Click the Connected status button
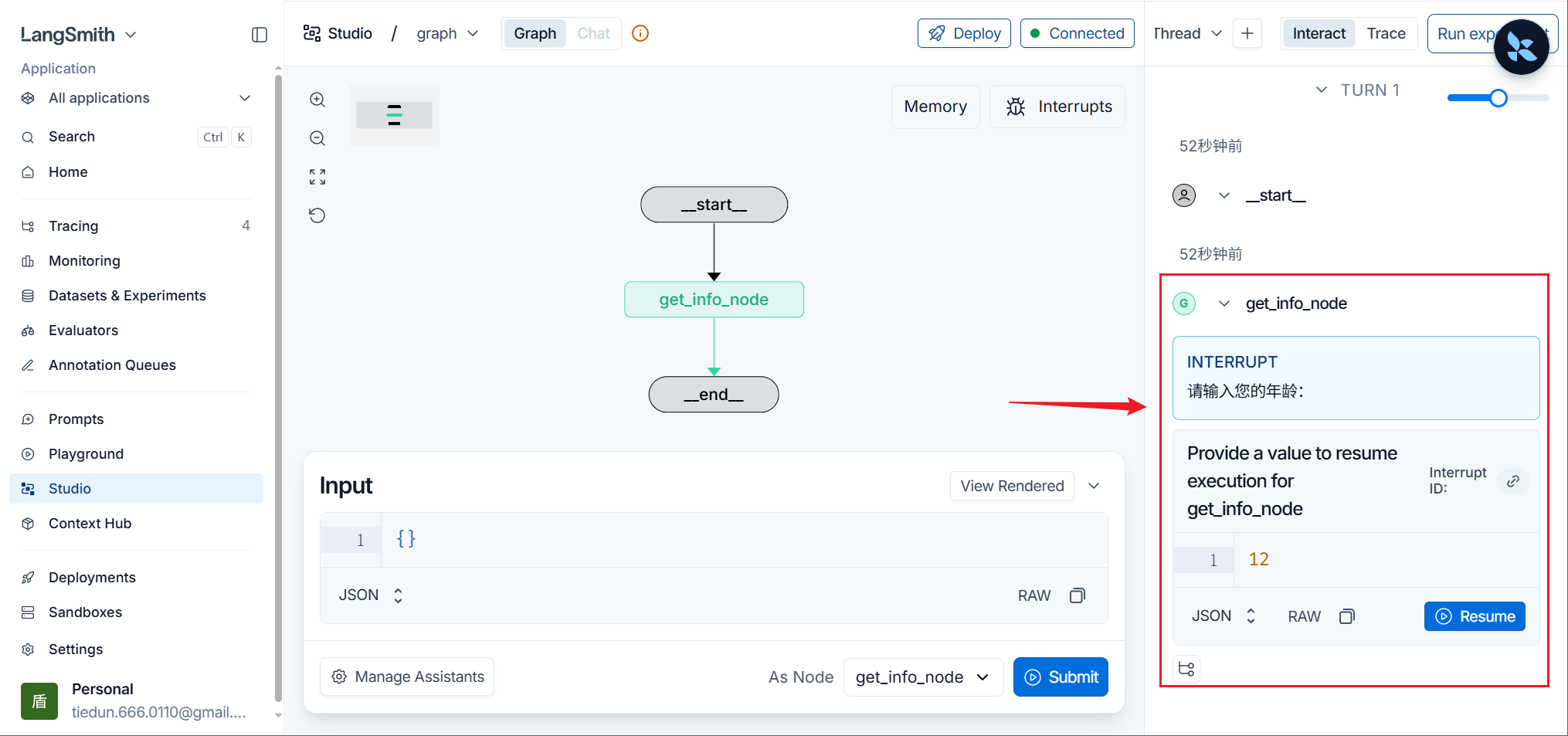1568x736 pixels. 1077,33
